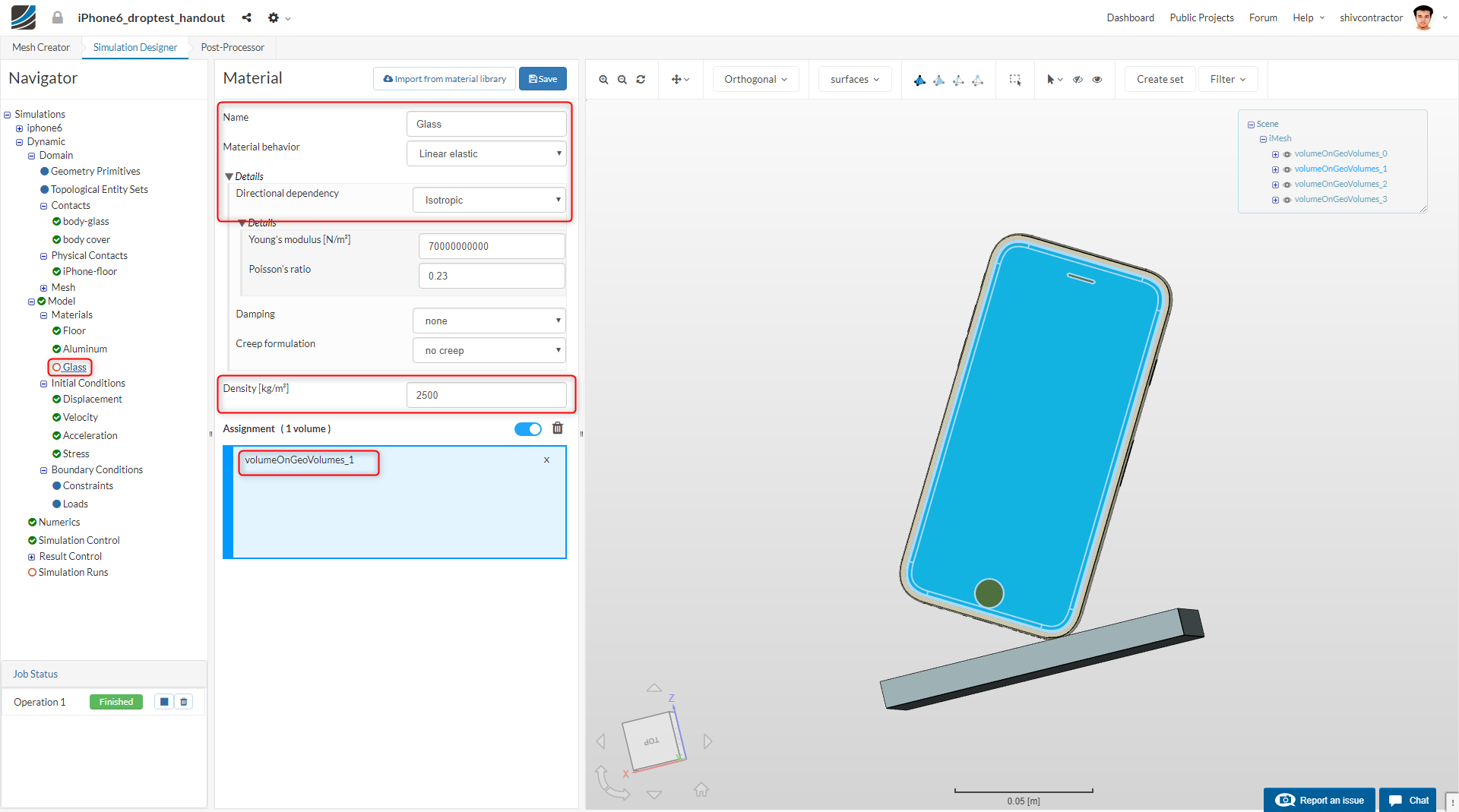1459x812 pixels.
Task: Click the home view icon in viewer
Action: 701,790
